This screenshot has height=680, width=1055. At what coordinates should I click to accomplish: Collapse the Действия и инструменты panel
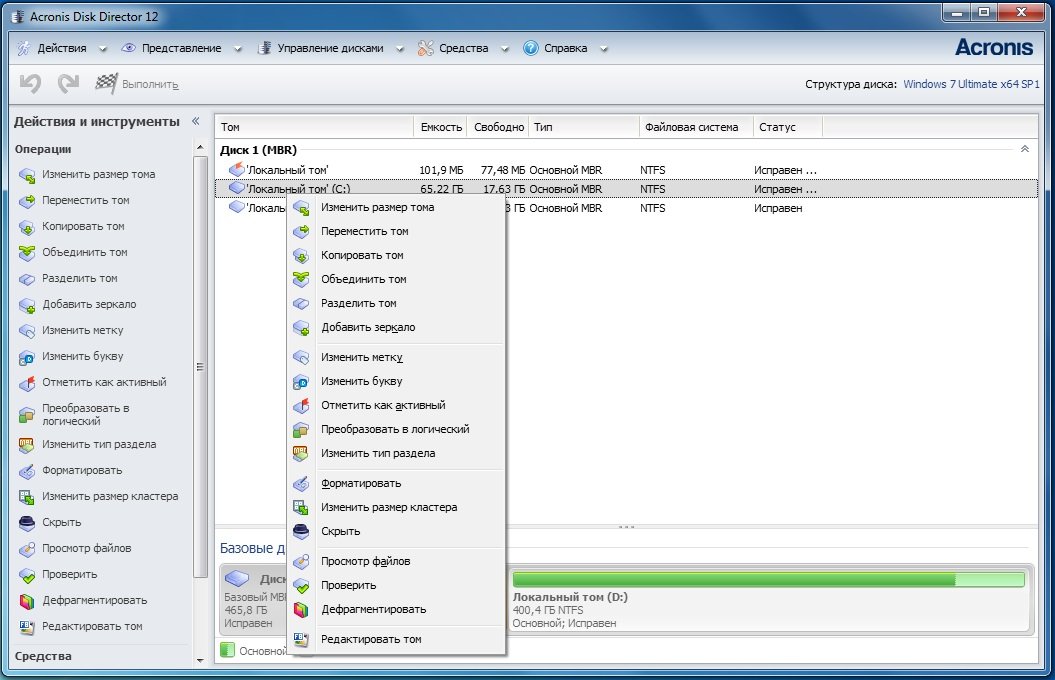click(196, 121)
